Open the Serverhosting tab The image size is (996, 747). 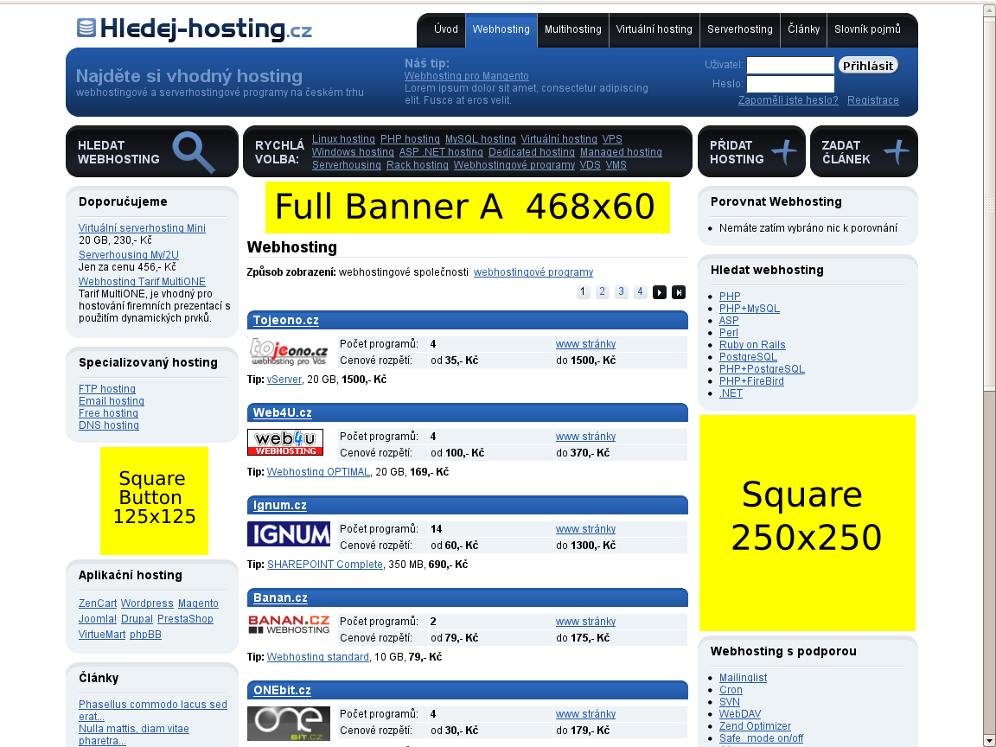tap(740, 29)
